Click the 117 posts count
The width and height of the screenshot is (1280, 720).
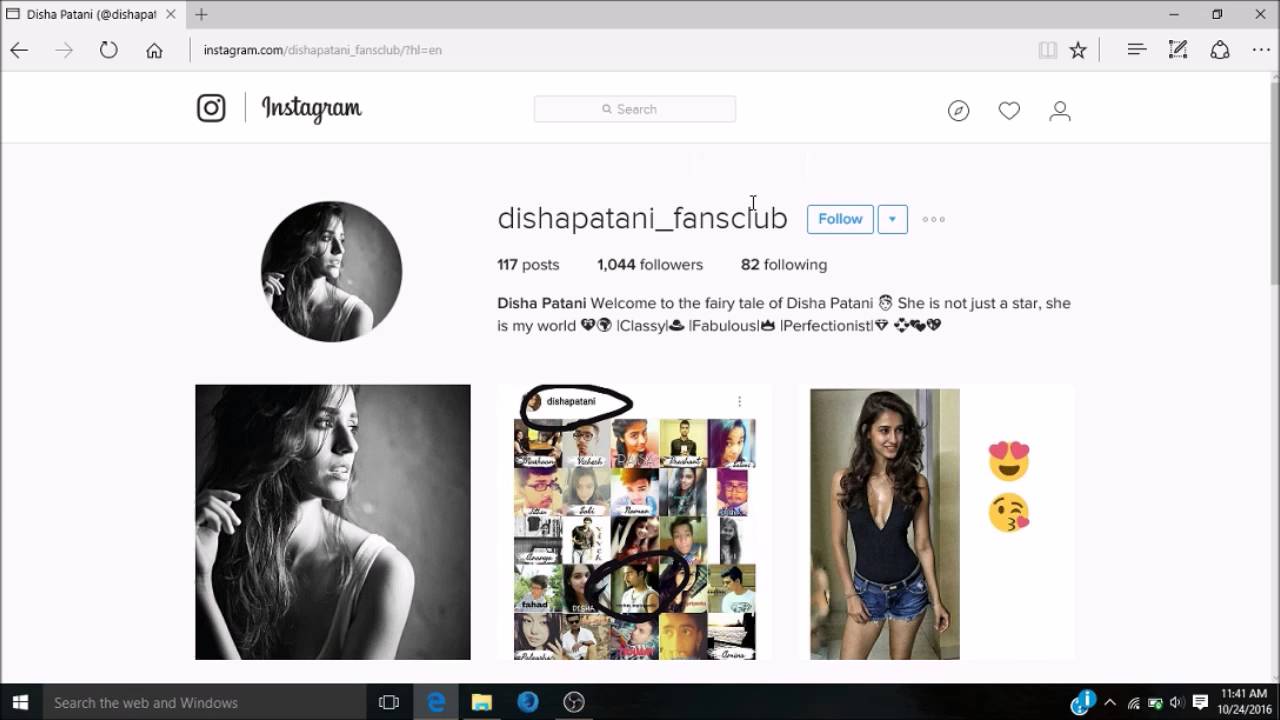click(x=528, y=265)
